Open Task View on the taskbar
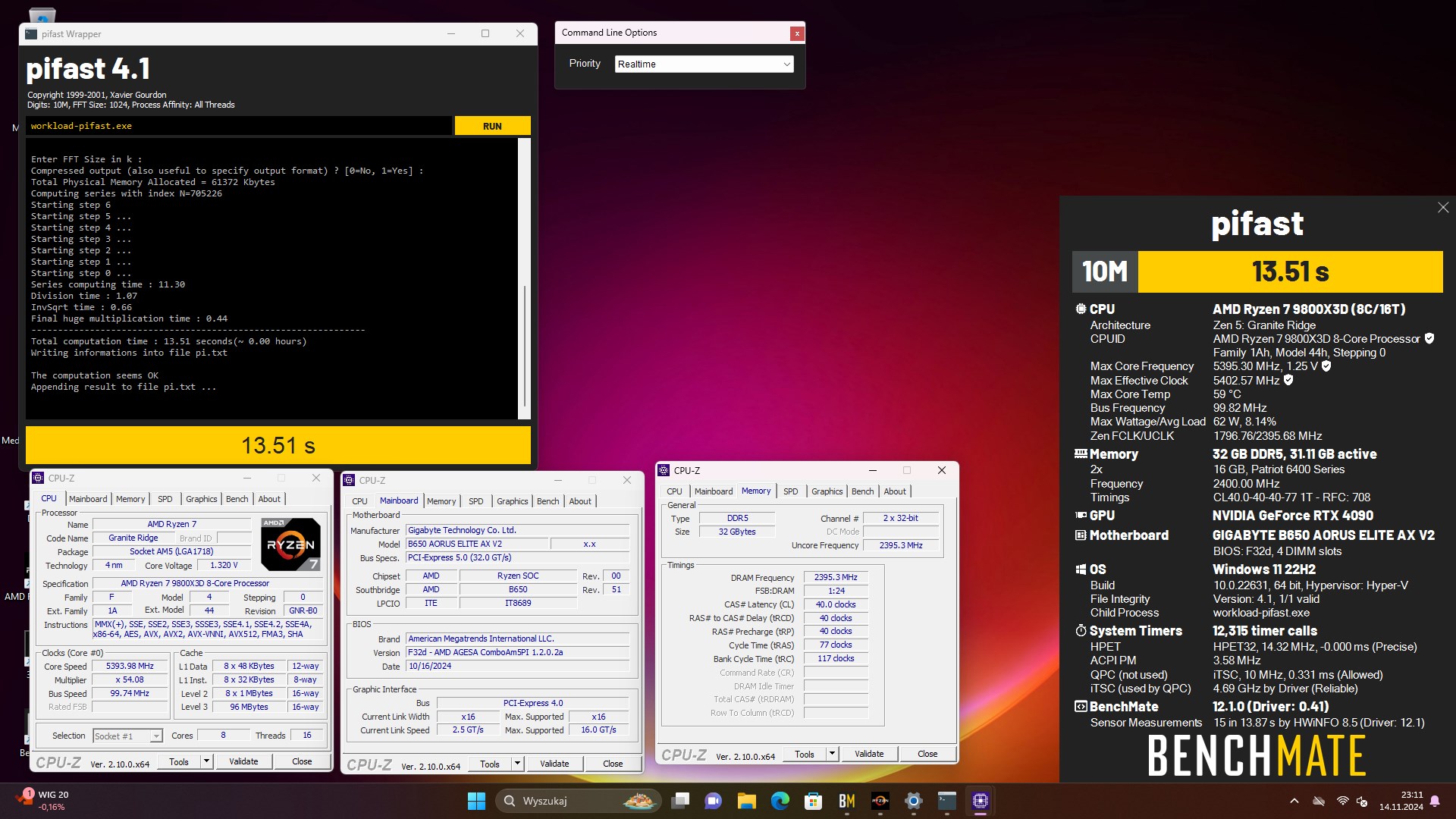1456x819 pixels. [x=680, y=801]
